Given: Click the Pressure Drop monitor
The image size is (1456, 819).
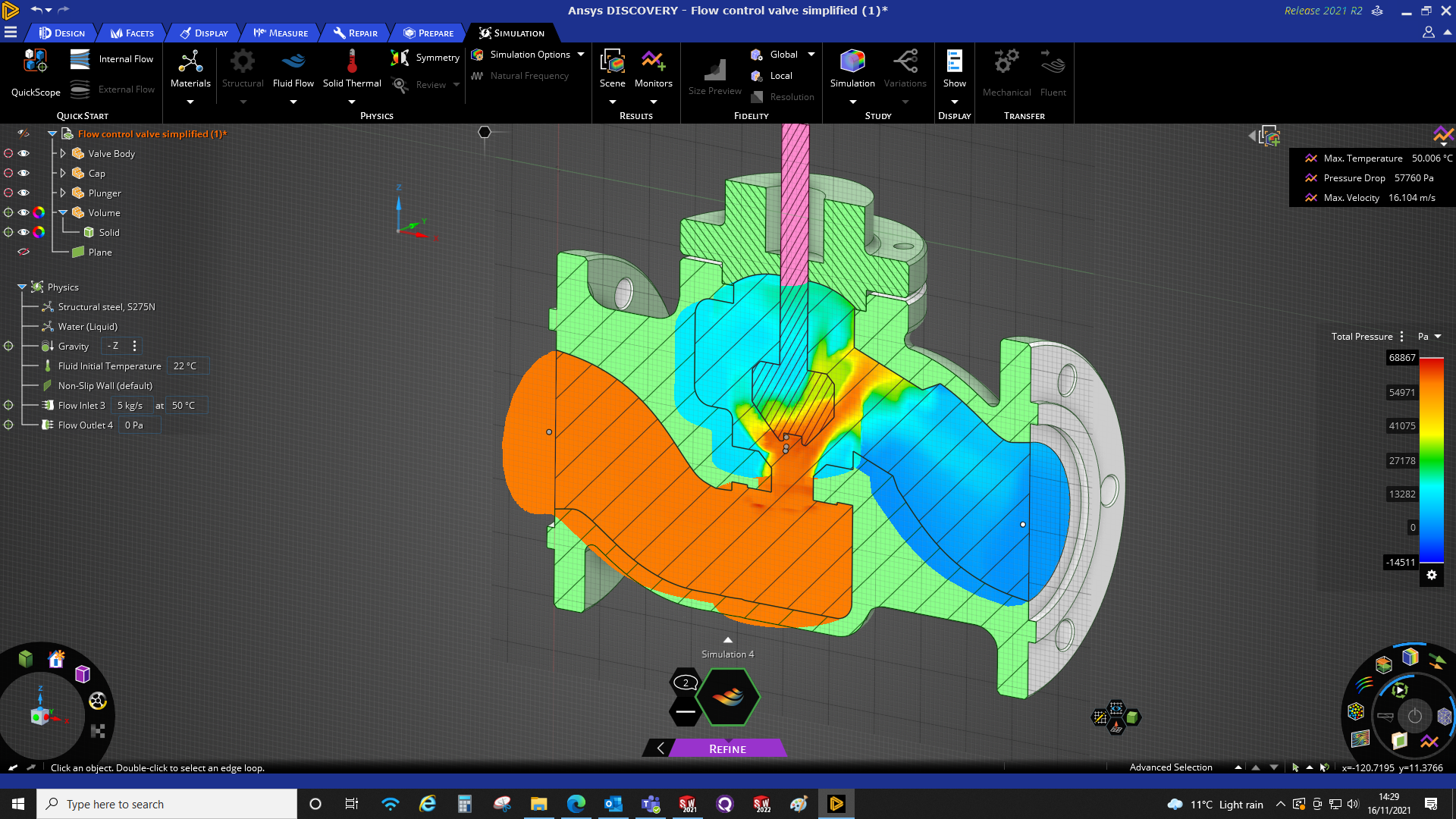Looking at the screenshot, I should pos(1369,177).
